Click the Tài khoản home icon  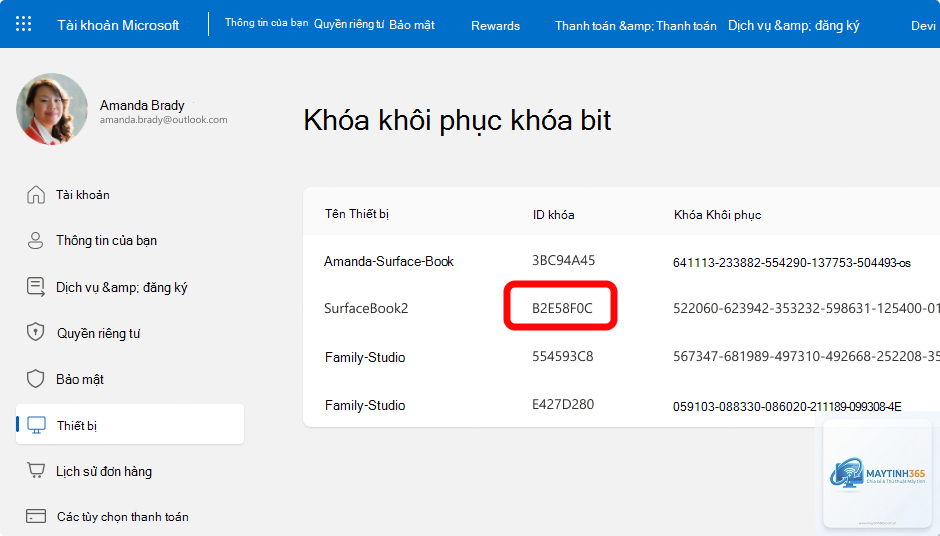(36, 195)
